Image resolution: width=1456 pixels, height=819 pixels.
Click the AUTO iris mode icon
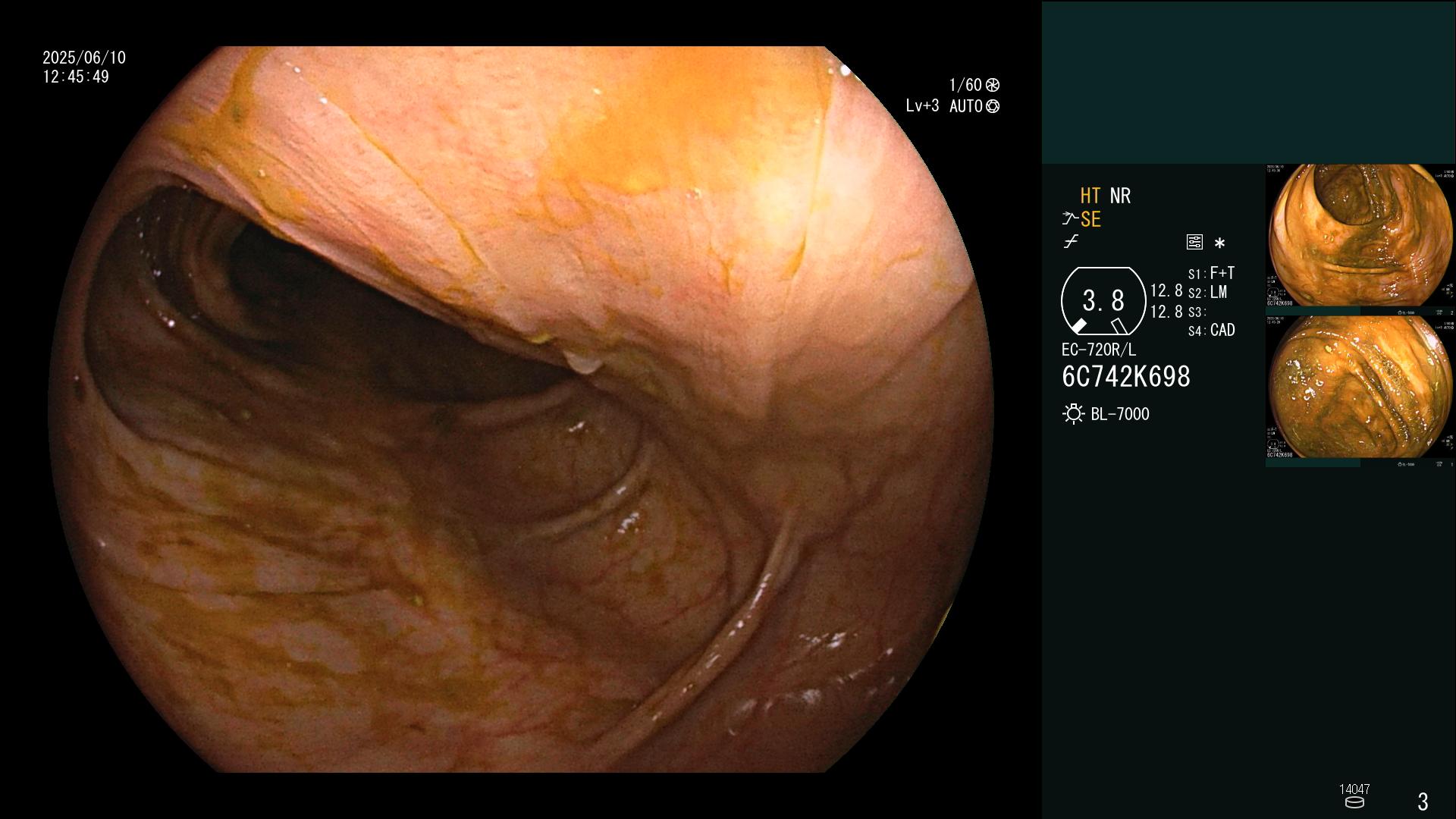(x=992, y=106)
